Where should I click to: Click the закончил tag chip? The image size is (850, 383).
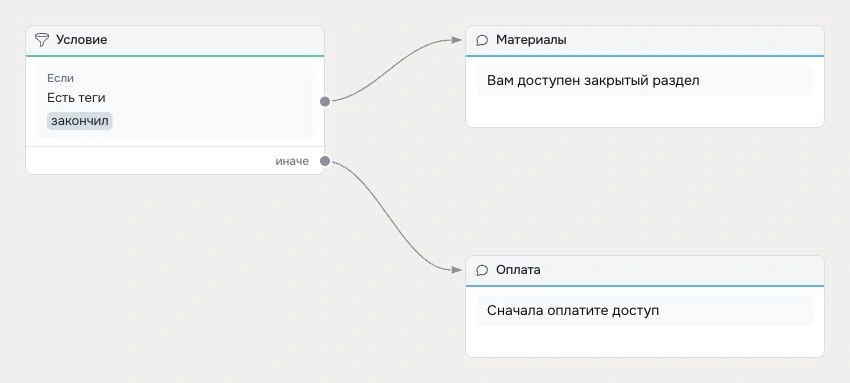80,121
